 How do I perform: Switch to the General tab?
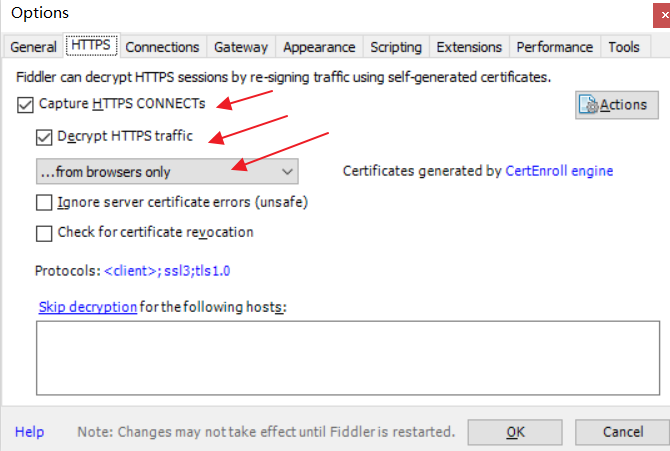click(x=33, y=47)
